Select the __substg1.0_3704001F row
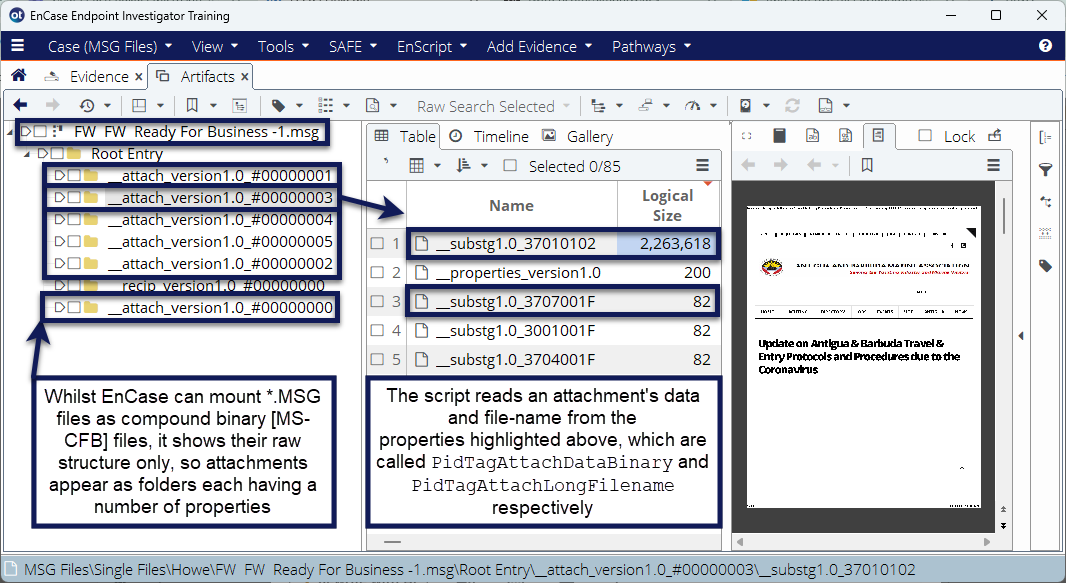 coord(544,359)
